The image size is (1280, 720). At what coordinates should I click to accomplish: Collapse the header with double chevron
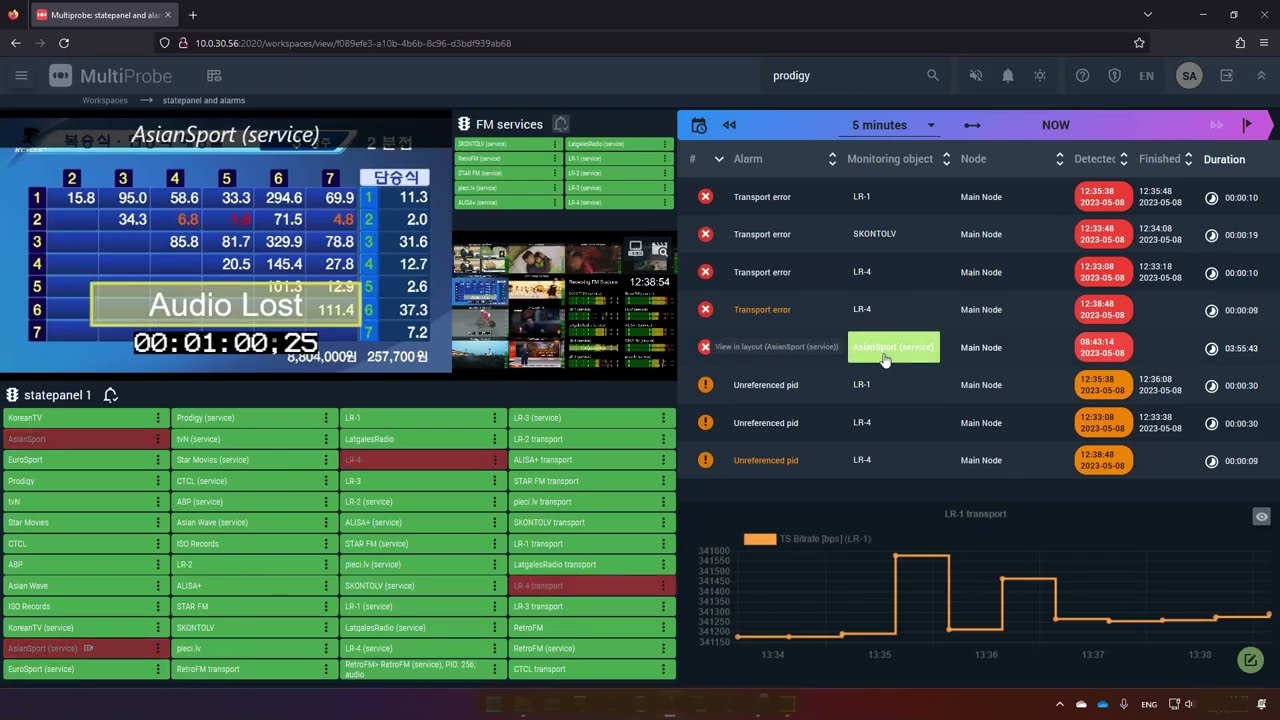click(x=1260, y=76)
